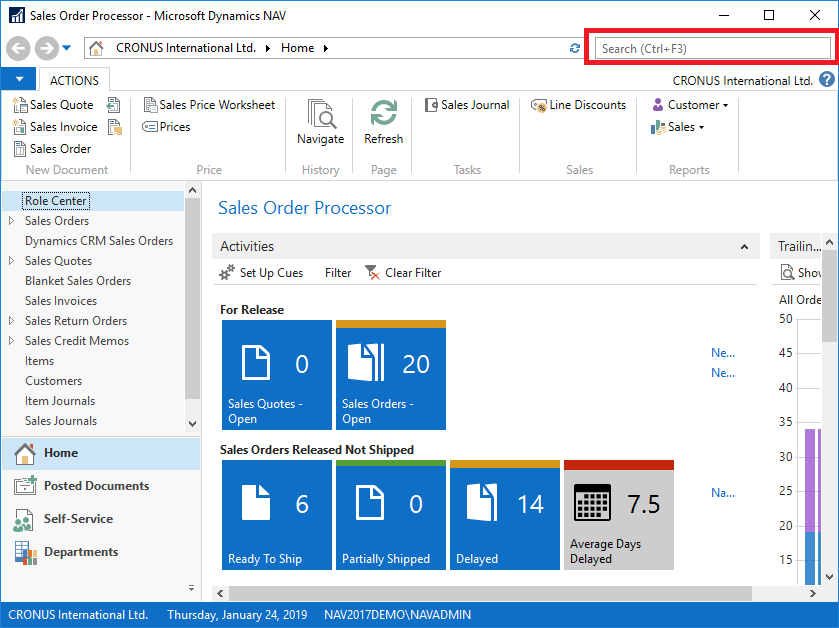Image resolution: width=839 pixels, height=628 pixels.
Task: Click the first Ne... link in For Release
Action: (x=723, y=353)
